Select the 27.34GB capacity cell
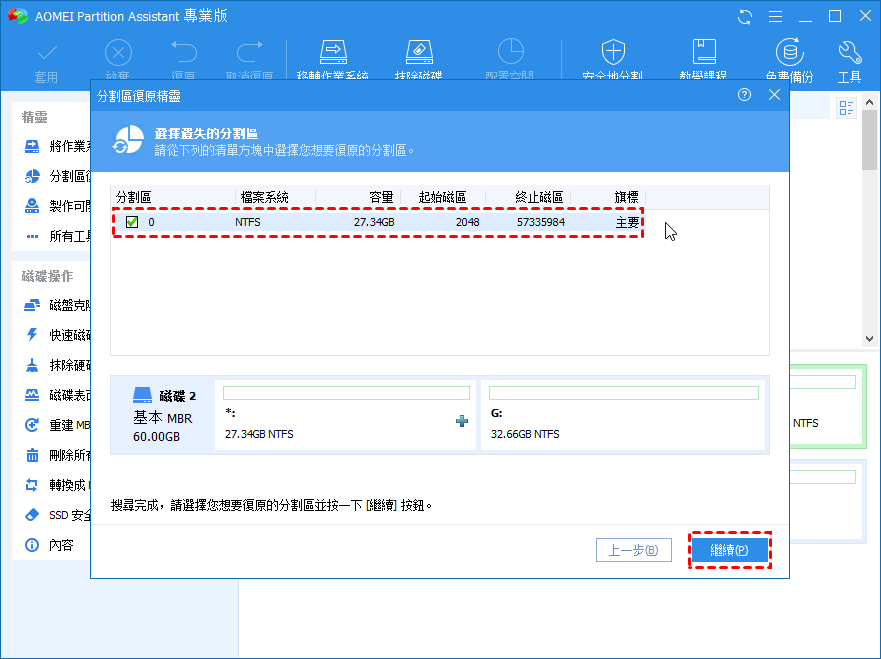This screenshot has width=881, height=659. click(374, 222)
